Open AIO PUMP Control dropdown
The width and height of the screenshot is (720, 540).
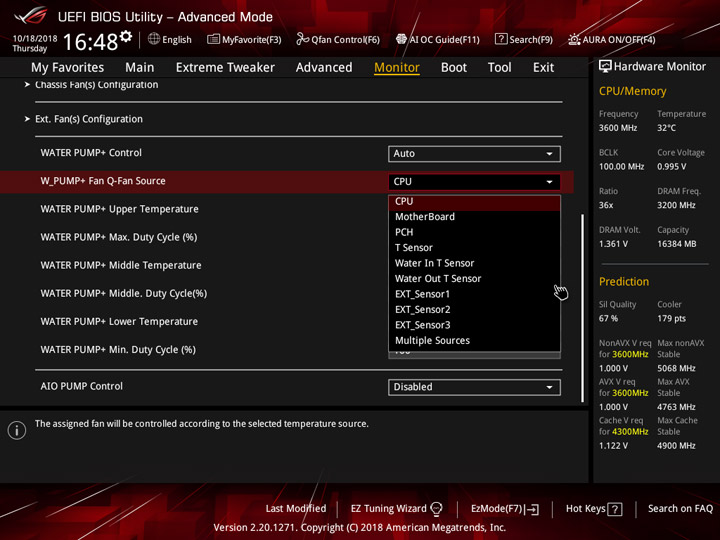[474, 387]
